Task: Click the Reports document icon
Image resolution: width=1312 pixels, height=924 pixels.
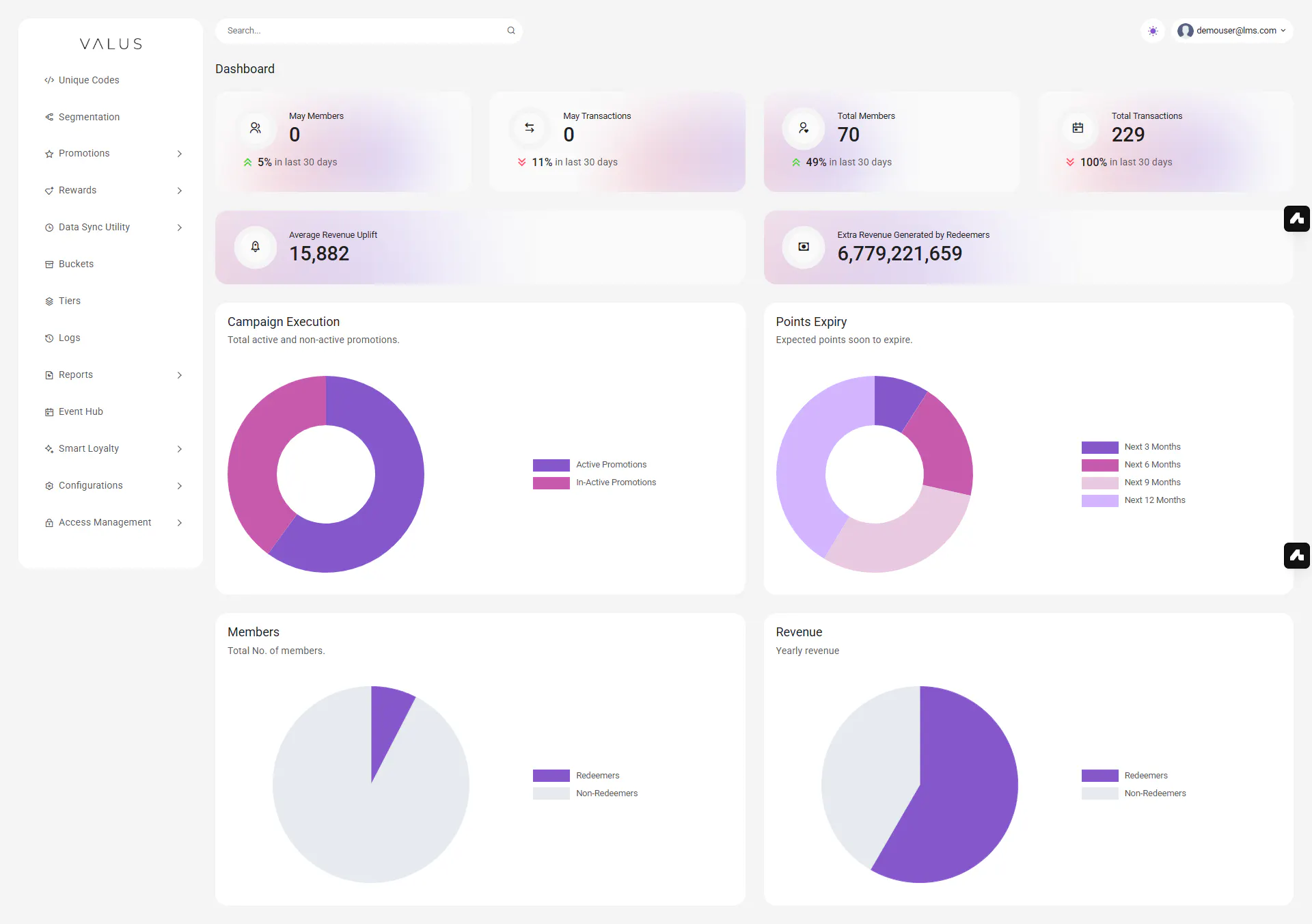Action: [49, 375]
